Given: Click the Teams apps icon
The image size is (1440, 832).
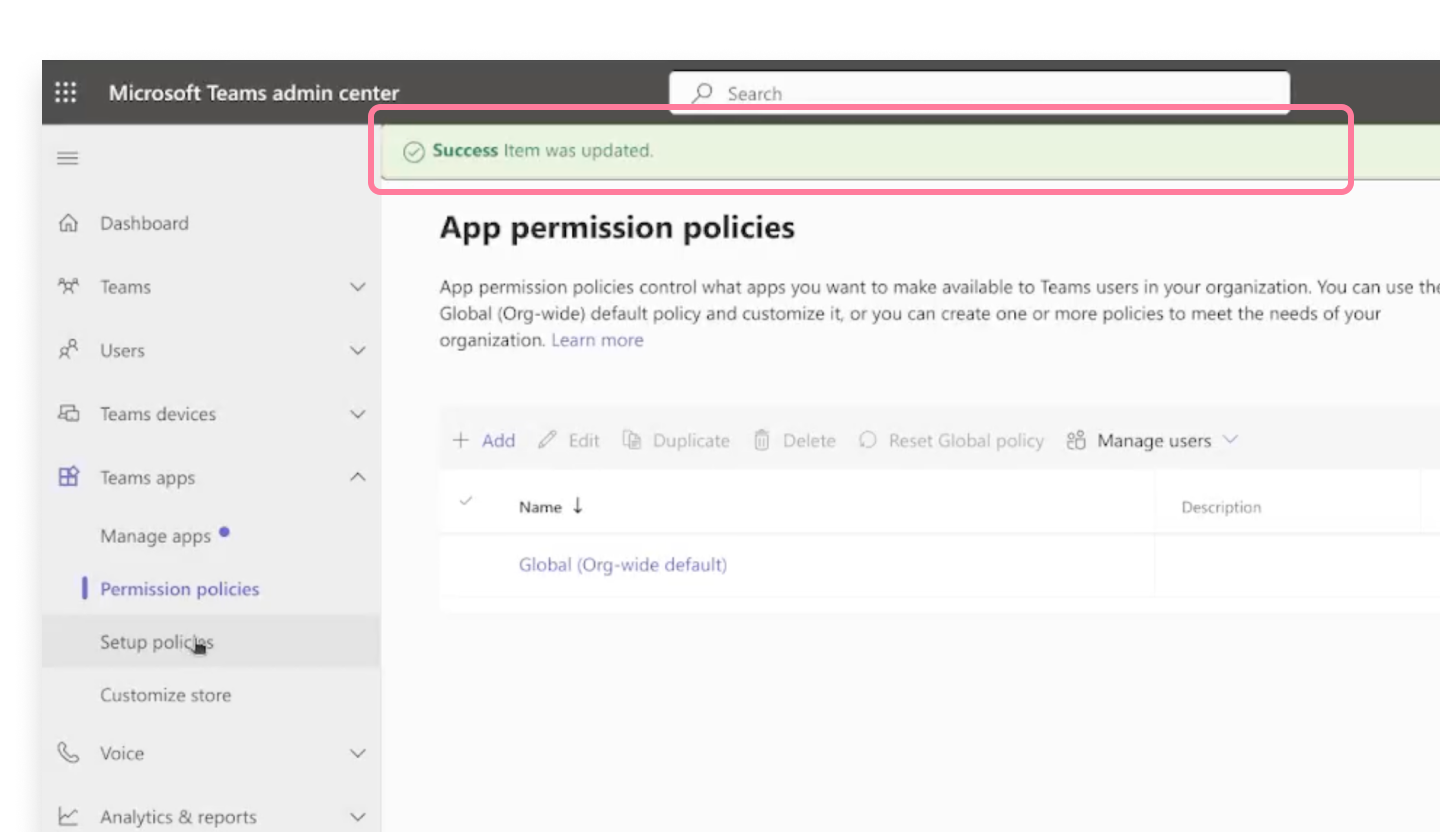Looking at the screenshot, I should 68,477.
